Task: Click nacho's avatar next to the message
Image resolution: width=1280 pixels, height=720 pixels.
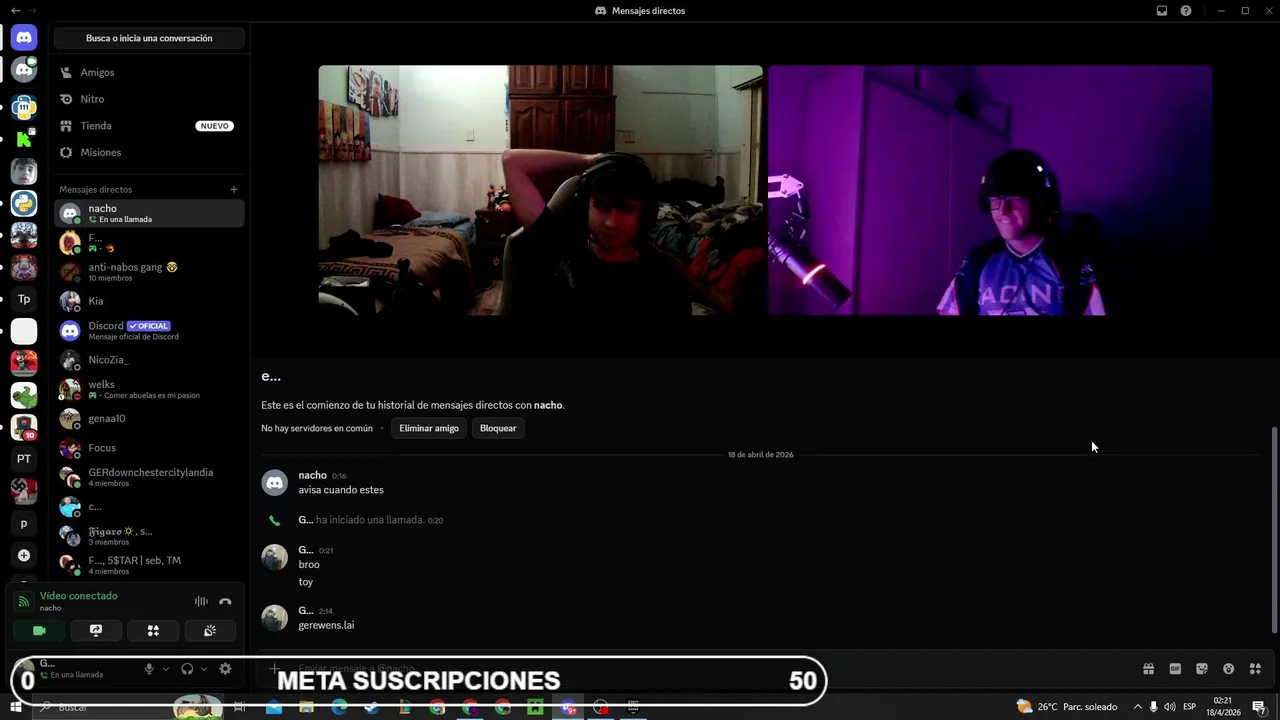Action: [274, 483]
